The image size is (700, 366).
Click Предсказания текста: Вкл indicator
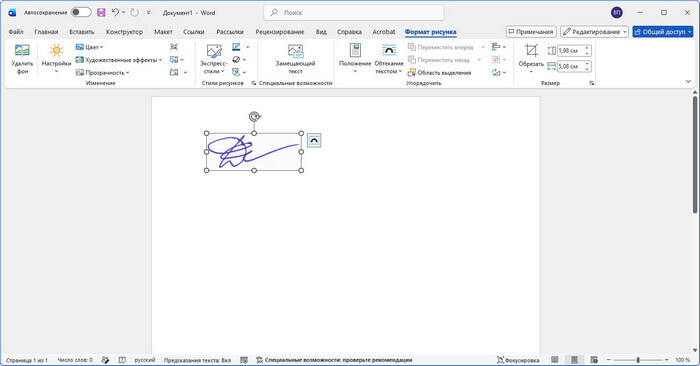[197, 360]
